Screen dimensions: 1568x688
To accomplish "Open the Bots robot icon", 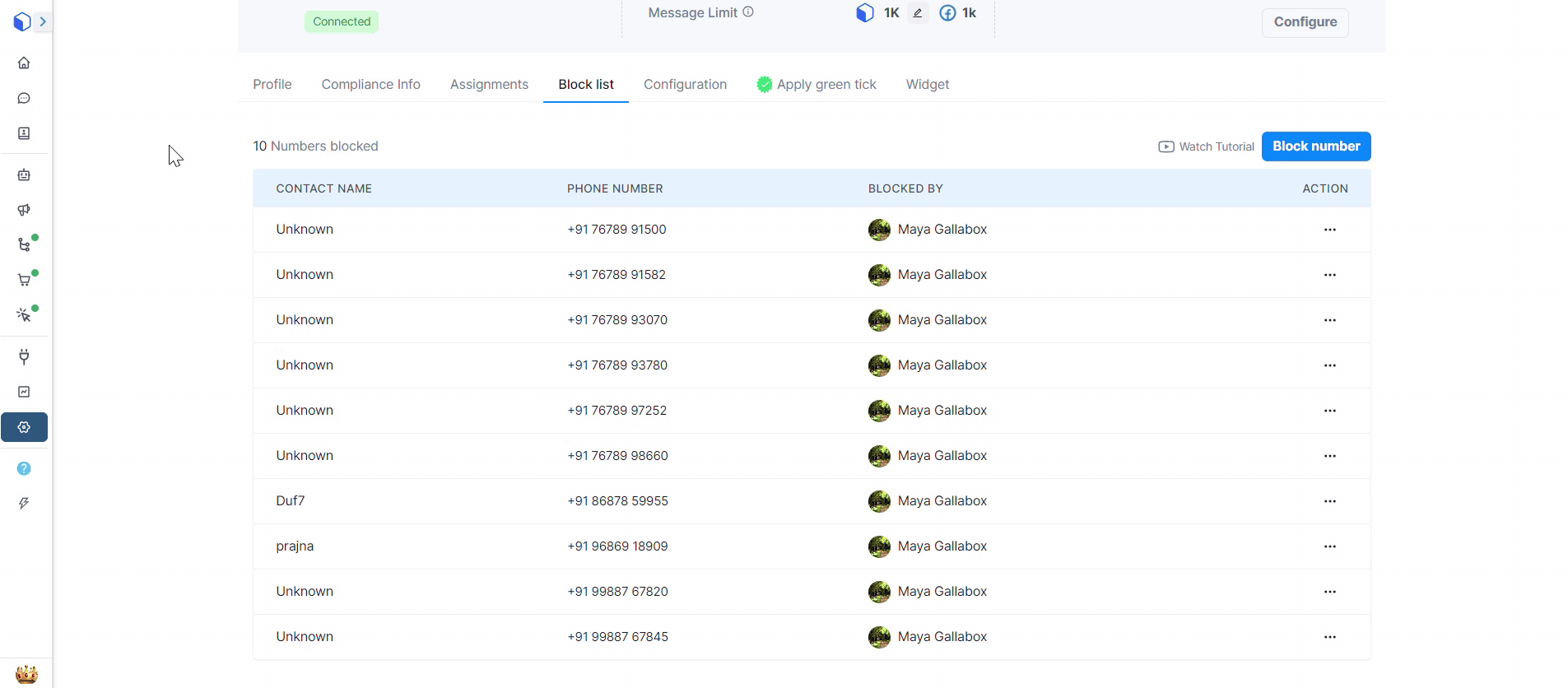I will coord(24,175).
